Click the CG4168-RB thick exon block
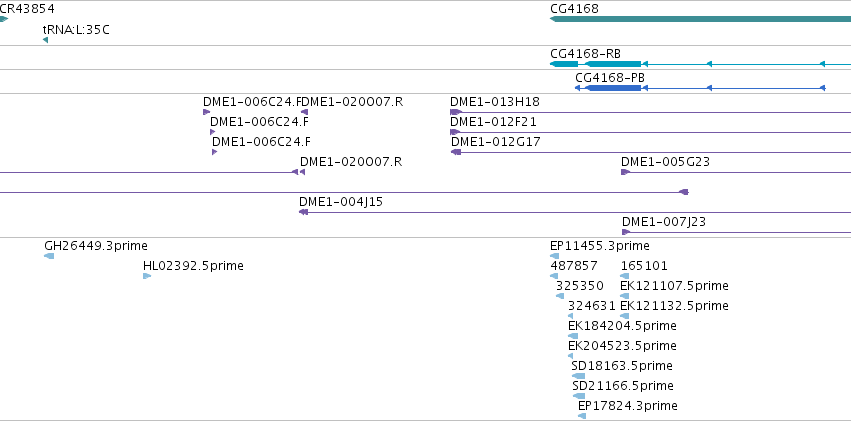This screenshot has width=851, height=421. 614,64
